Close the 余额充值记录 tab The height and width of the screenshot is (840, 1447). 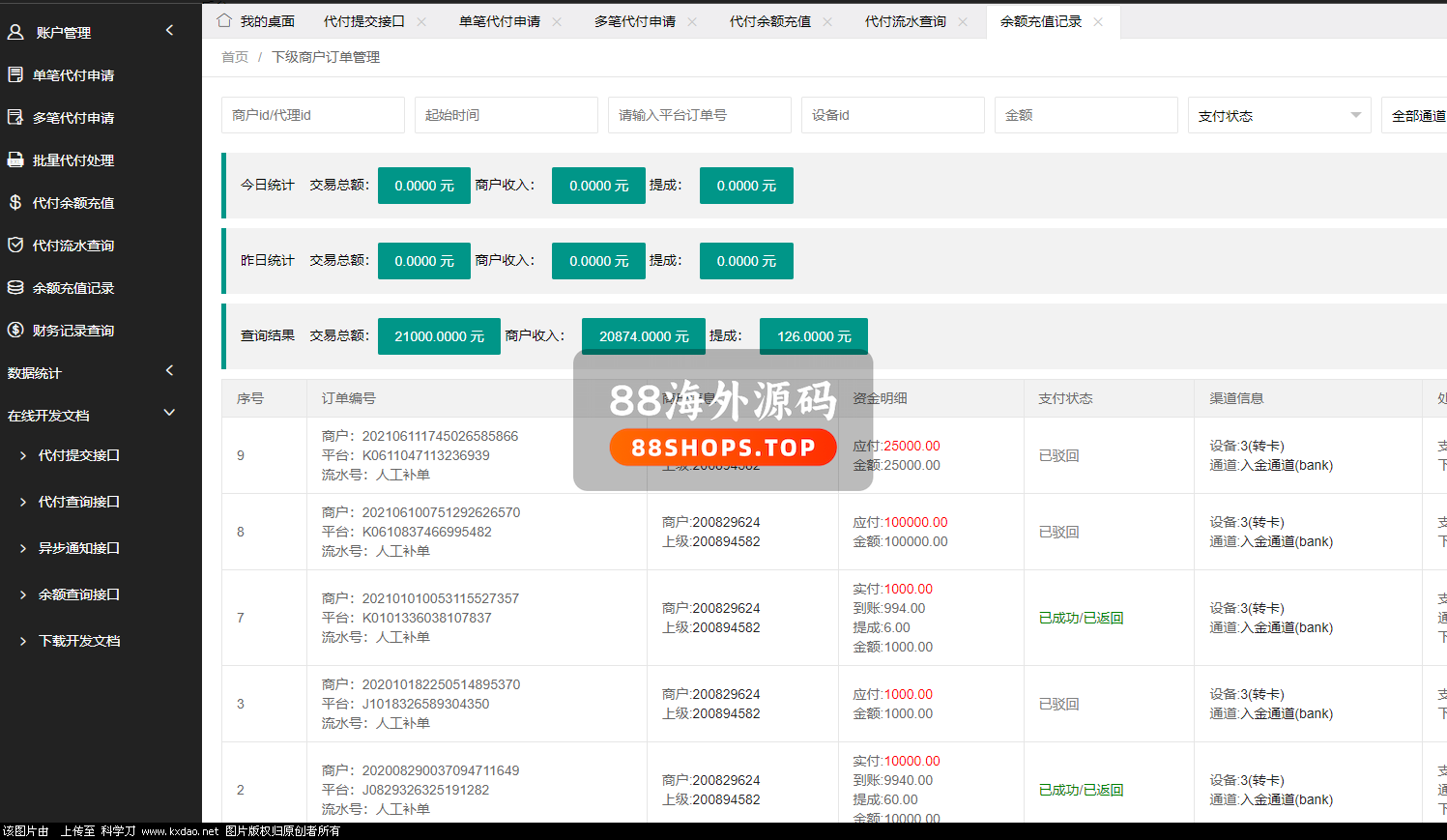pyautogui.click(x=1098, y=21)
